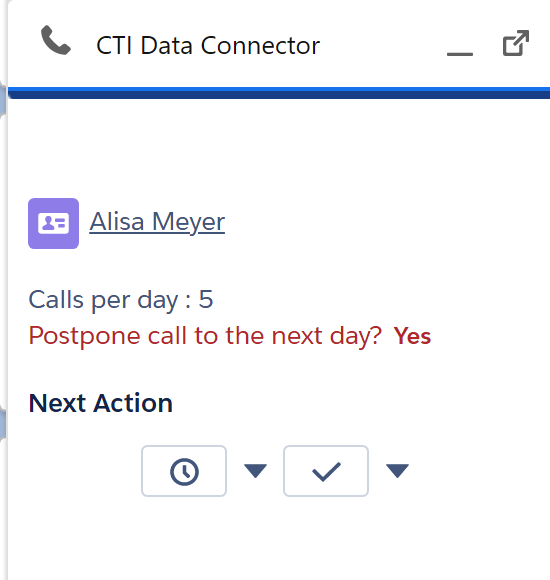Click the purple contact card icon
The image size is (550, 580).
pos(53,223)
